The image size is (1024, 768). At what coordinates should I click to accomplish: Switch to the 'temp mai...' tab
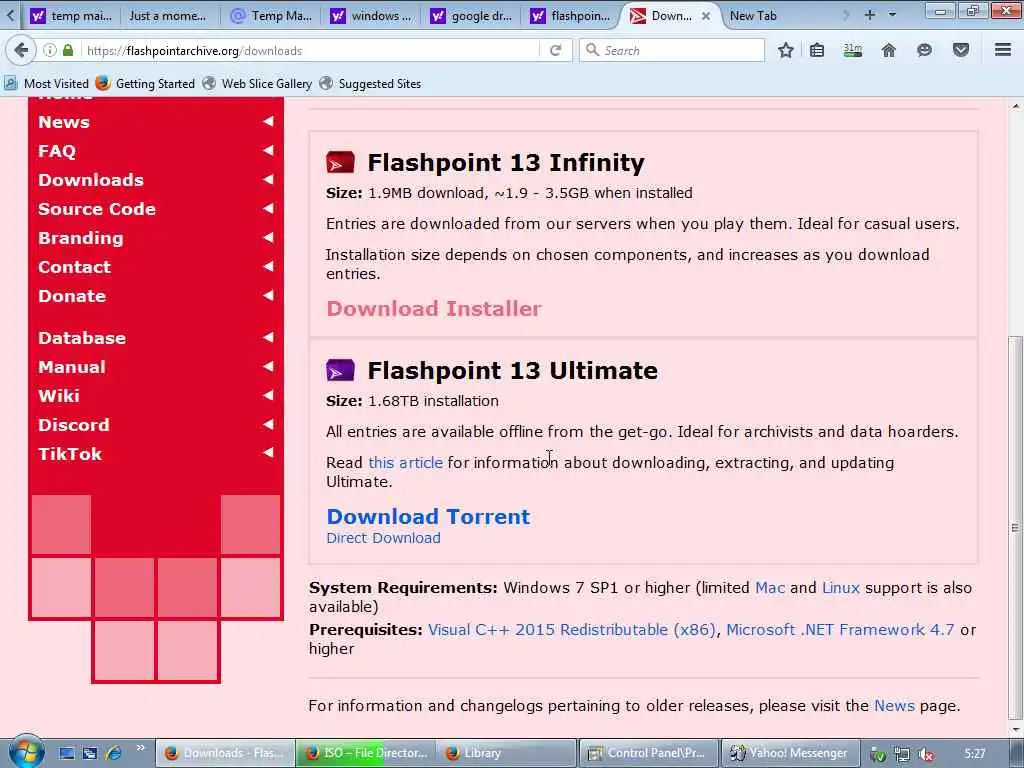coord(71,16)
